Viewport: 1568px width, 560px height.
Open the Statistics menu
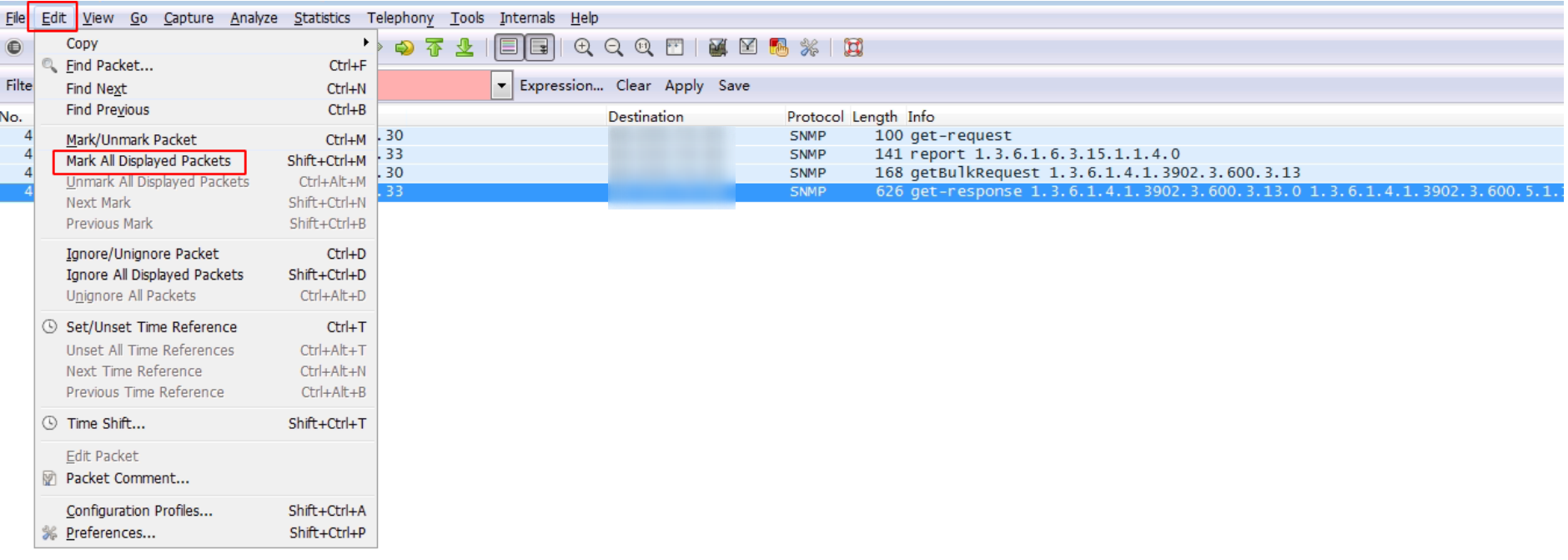pyautogui.click(x=322, y=18)
